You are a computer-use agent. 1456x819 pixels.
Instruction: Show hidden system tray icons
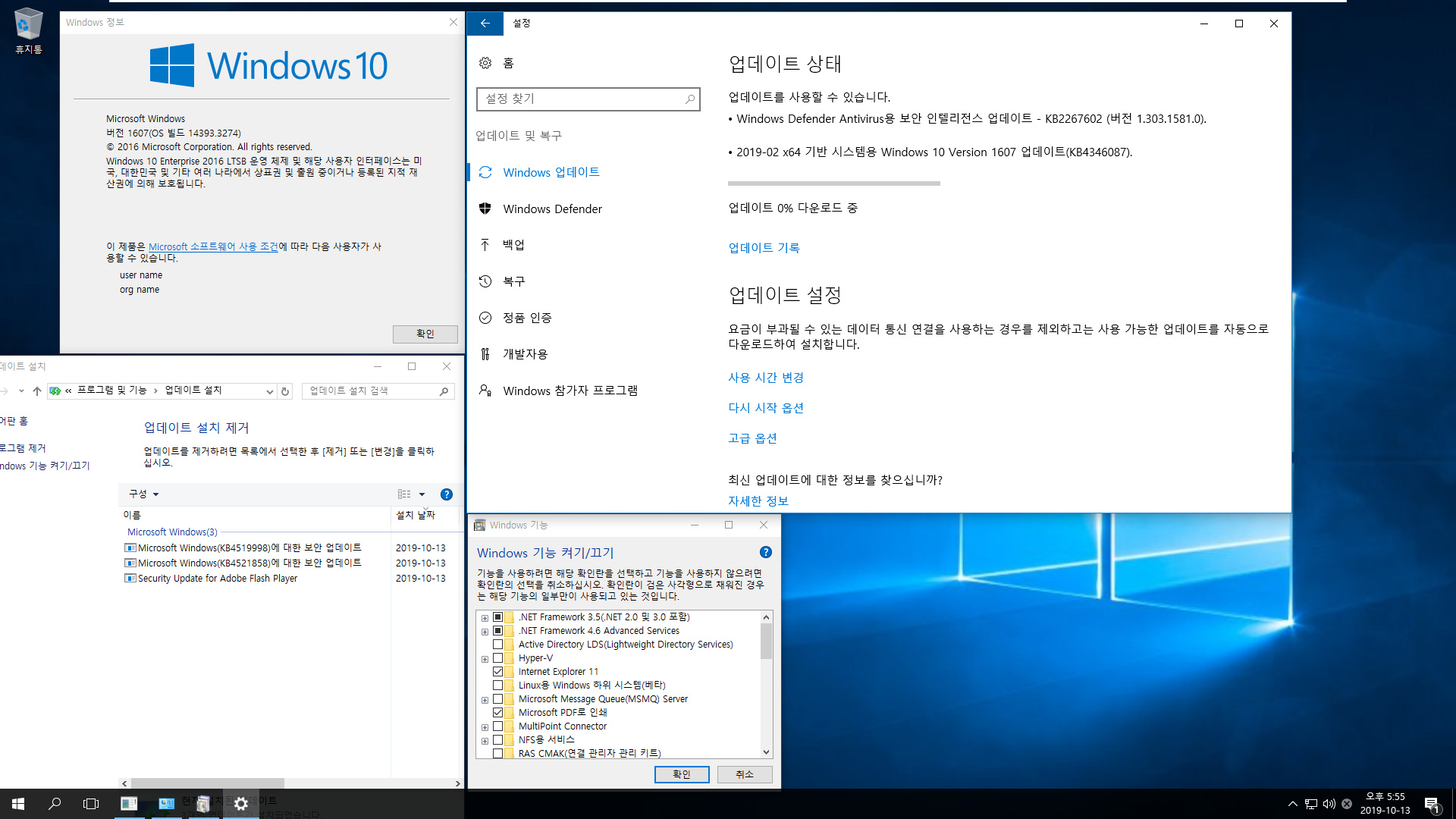(x=1292, y=804)
